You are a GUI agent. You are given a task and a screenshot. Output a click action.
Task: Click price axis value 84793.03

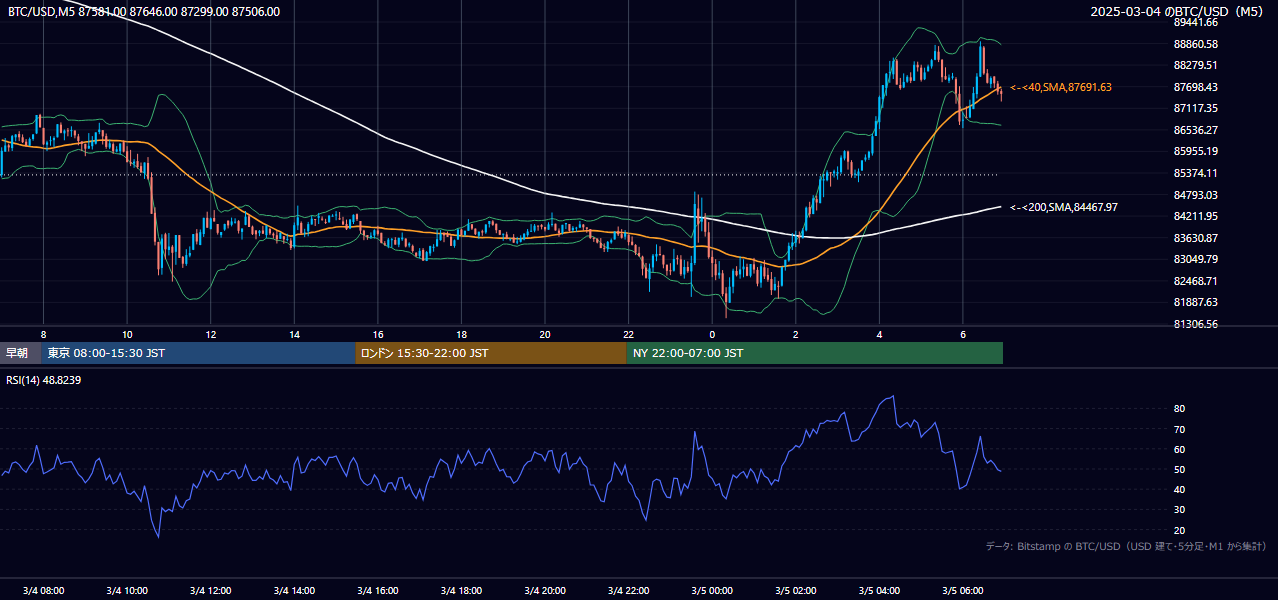(1195, 195)
